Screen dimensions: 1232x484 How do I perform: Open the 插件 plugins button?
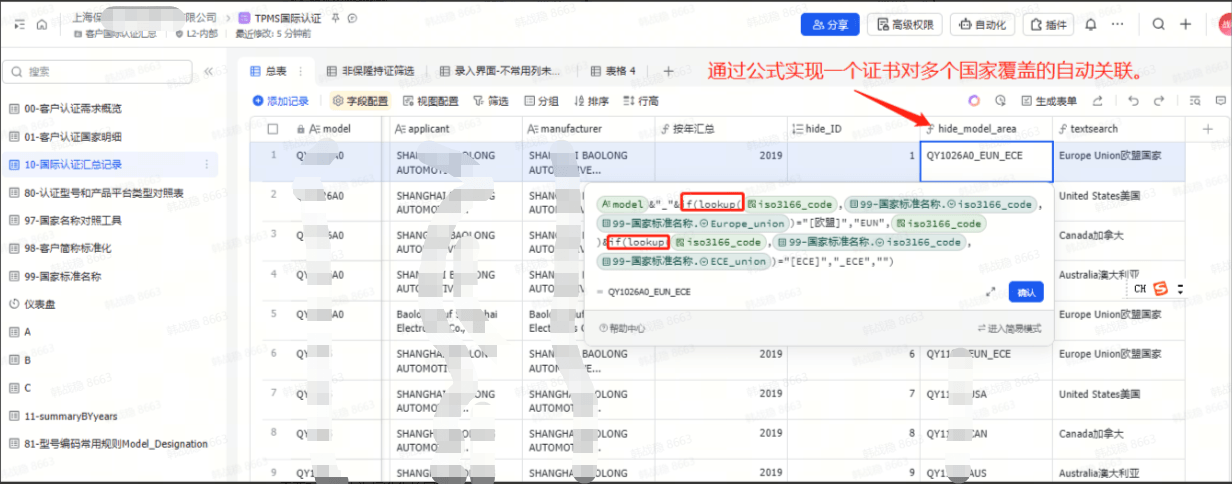[1048, 24]
